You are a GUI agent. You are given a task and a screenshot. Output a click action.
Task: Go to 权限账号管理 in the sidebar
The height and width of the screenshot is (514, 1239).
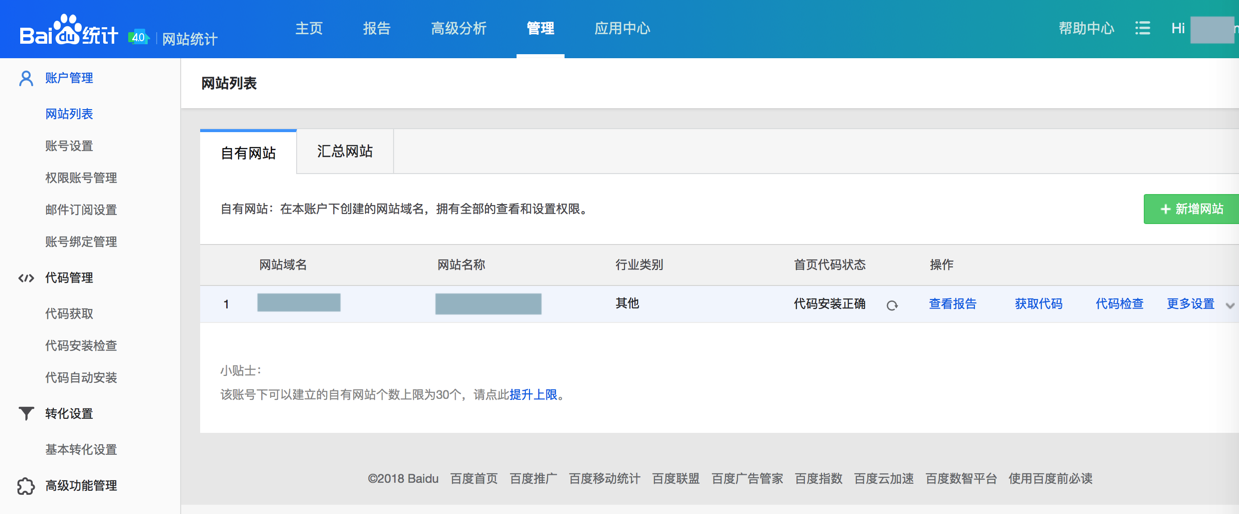pos(81,178)
